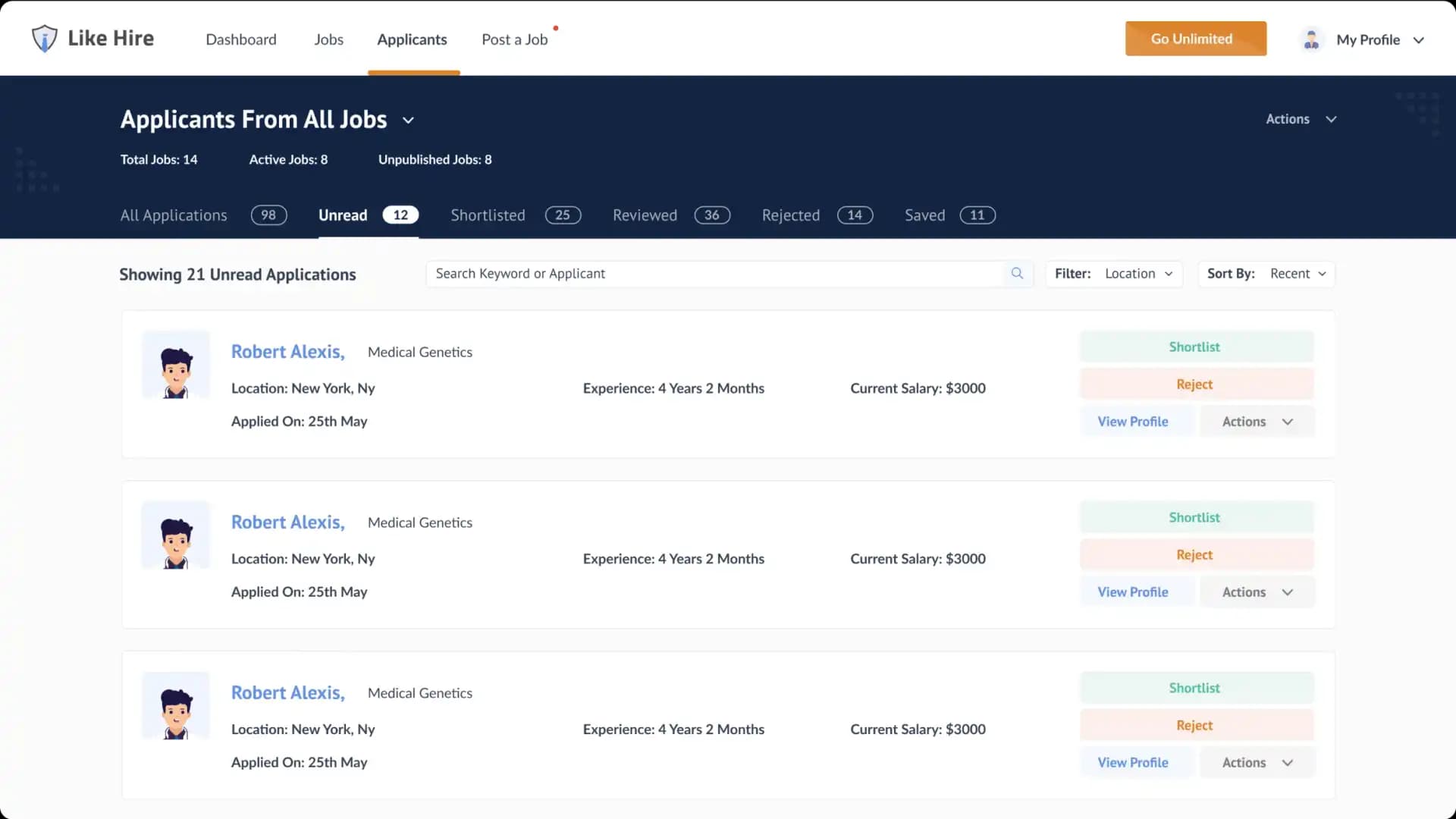Click the My Profile avatar icon
This screenshot has width=1456, height=819.
tap(1311, 39)
